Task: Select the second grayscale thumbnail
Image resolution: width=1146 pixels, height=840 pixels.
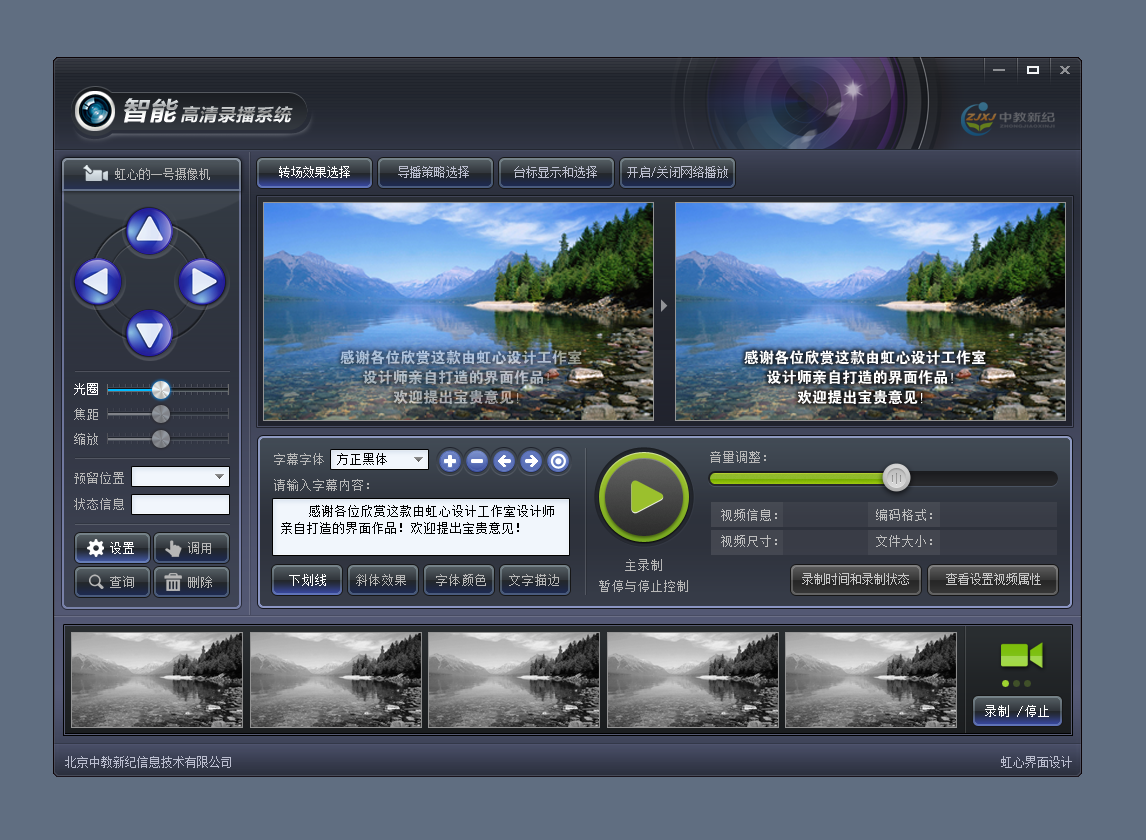Action: [335, 680]
